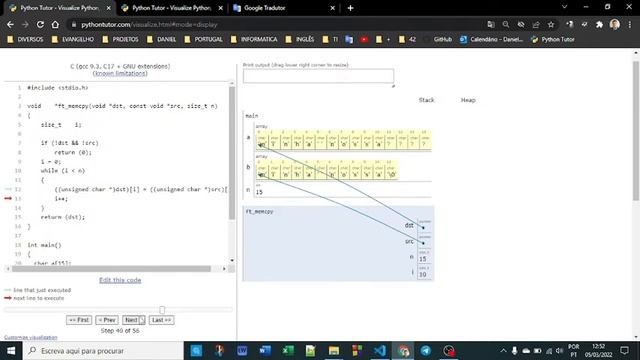Open Telegram from the taskbar
The width and height of the screenshot is (640, 360).
pos(426,351)
